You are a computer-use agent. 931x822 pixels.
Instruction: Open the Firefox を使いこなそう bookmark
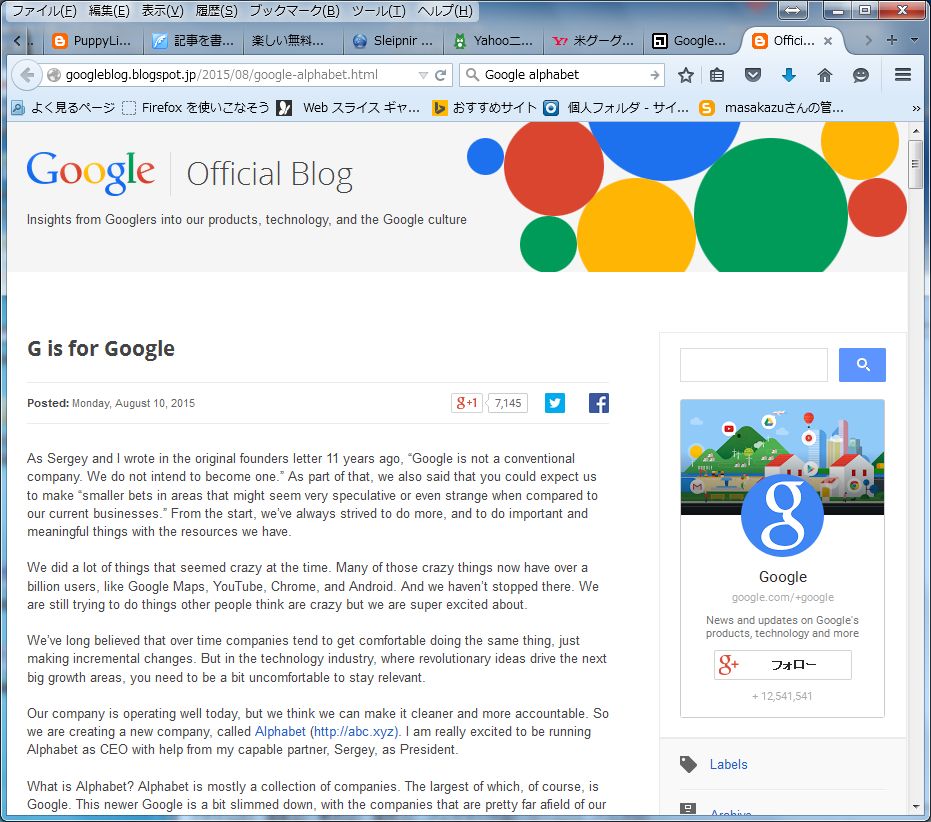point(196,108)
